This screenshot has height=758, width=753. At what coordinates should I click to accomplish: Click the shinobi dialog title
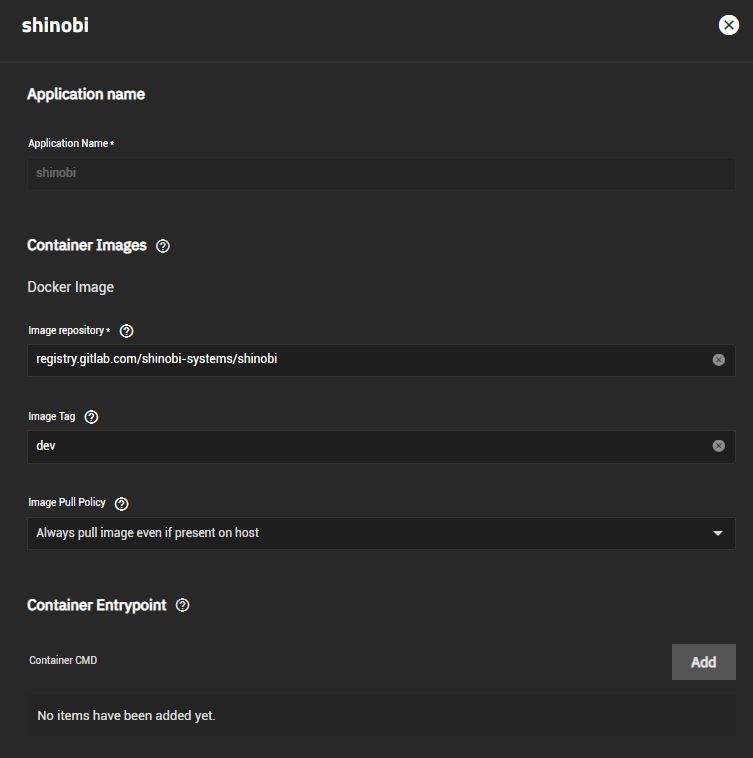(x=55, y=25)
